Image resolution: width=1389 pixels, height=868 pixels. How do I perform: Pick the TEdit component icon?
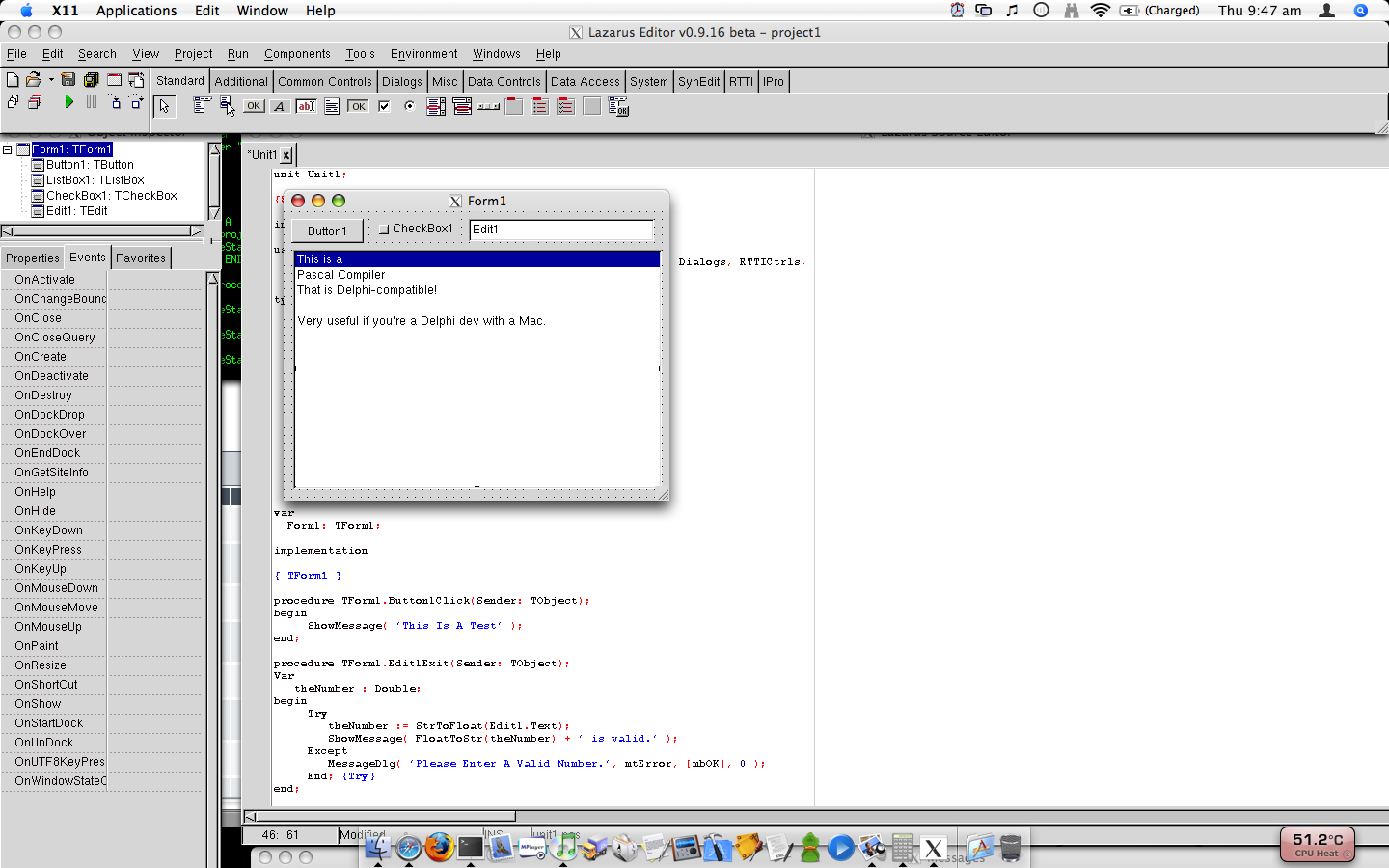click(306, 106)
